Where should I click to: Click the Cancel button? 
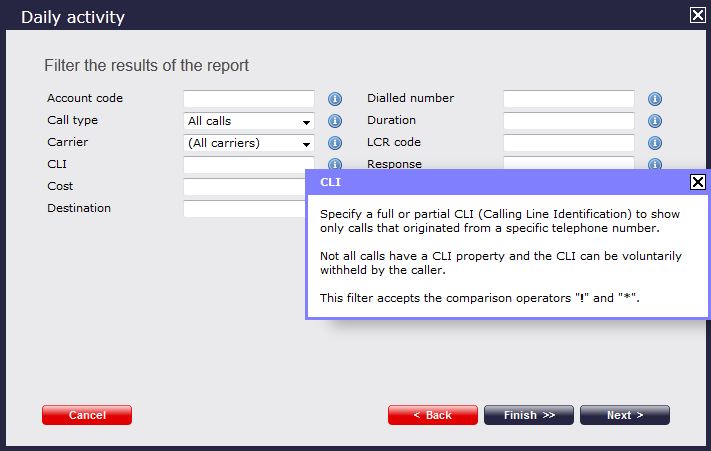[87, 415]
